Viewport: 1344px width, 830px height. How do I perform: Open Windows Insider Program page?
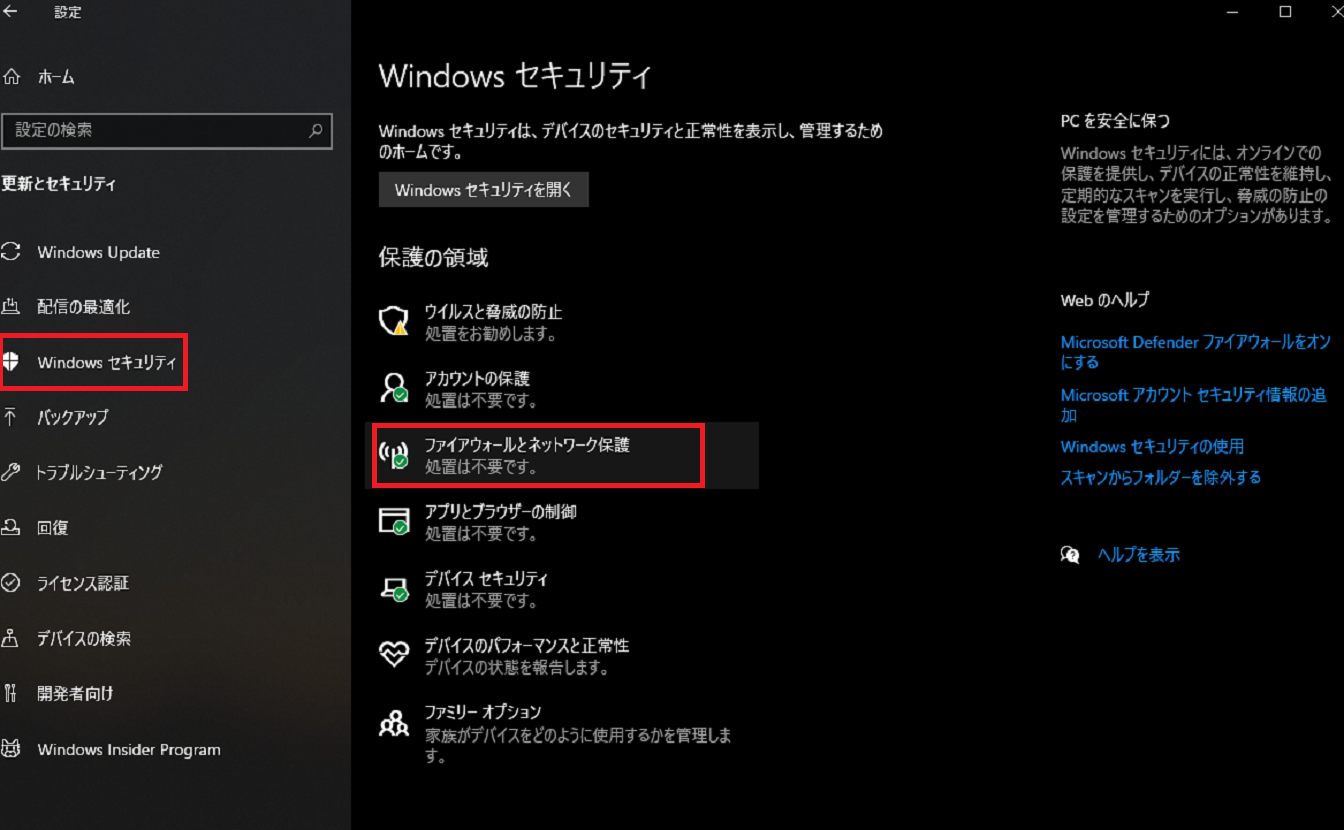click(x=128, y=749)
